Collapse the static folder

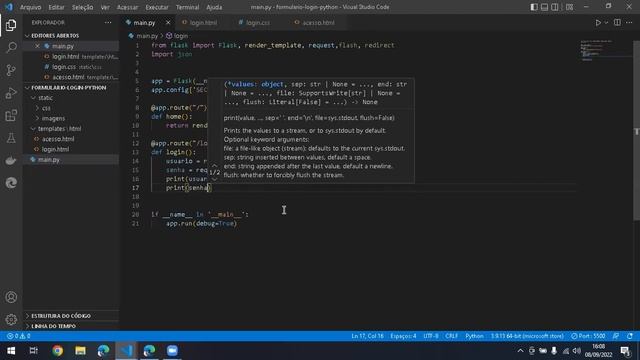point(71,98)
